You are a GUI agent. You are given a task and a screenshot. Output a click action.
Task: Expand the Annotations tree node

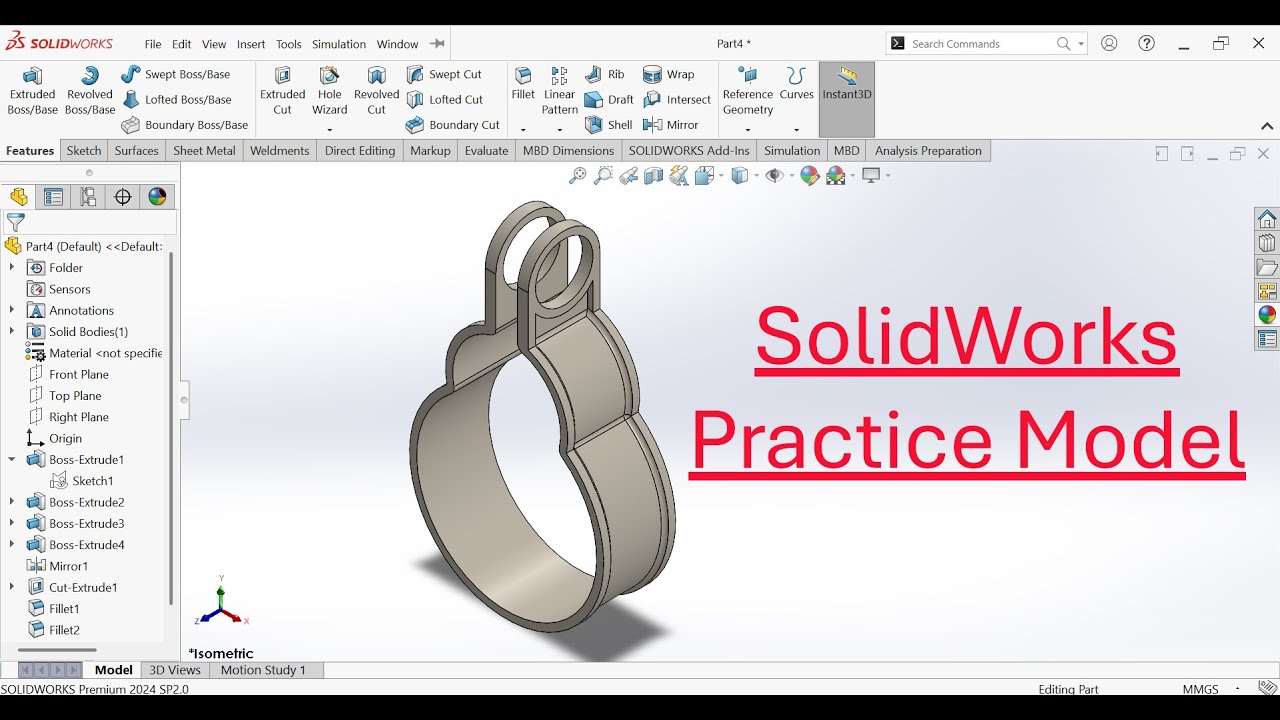(x=12, y=310)
